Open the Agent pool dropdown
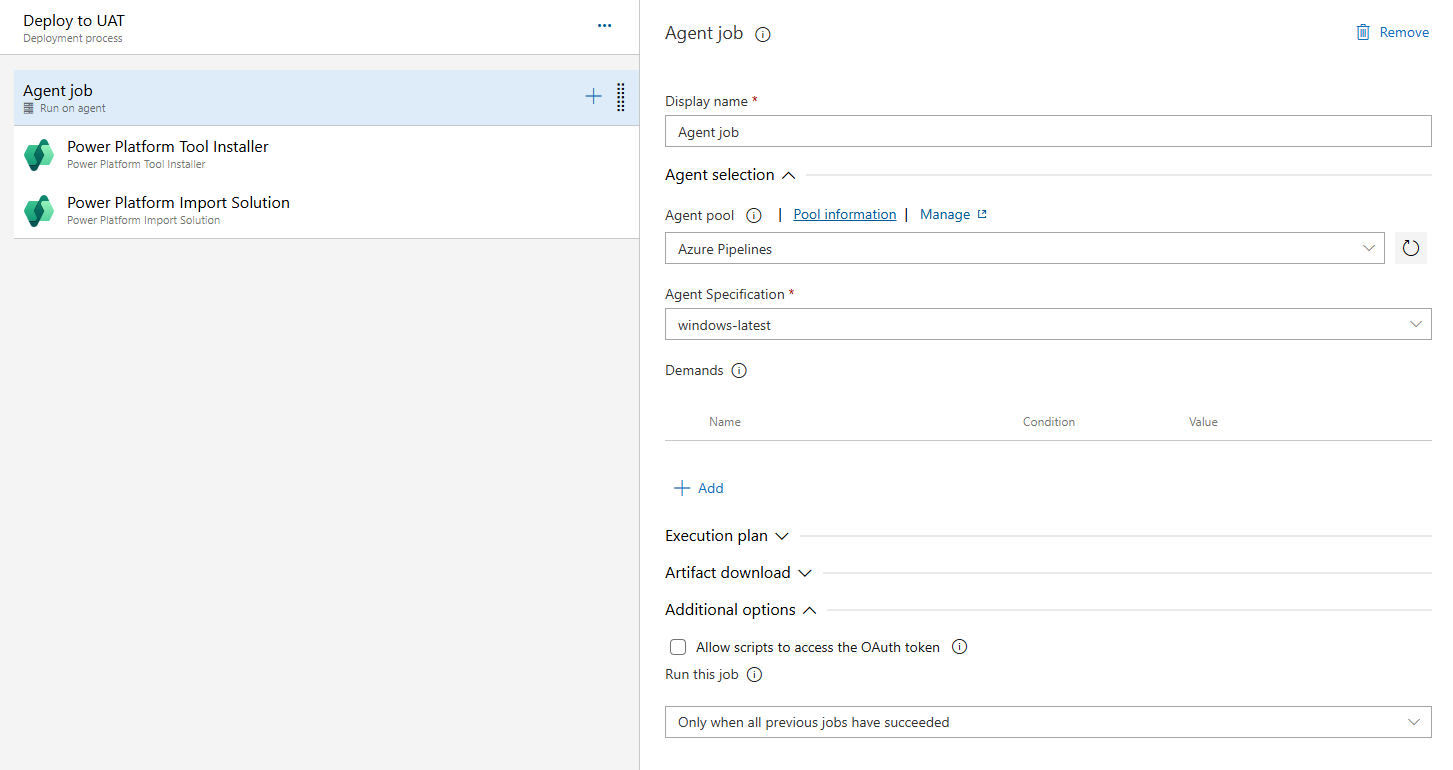This screenshot has height=770, width=1453. (x=1024, y=248)
